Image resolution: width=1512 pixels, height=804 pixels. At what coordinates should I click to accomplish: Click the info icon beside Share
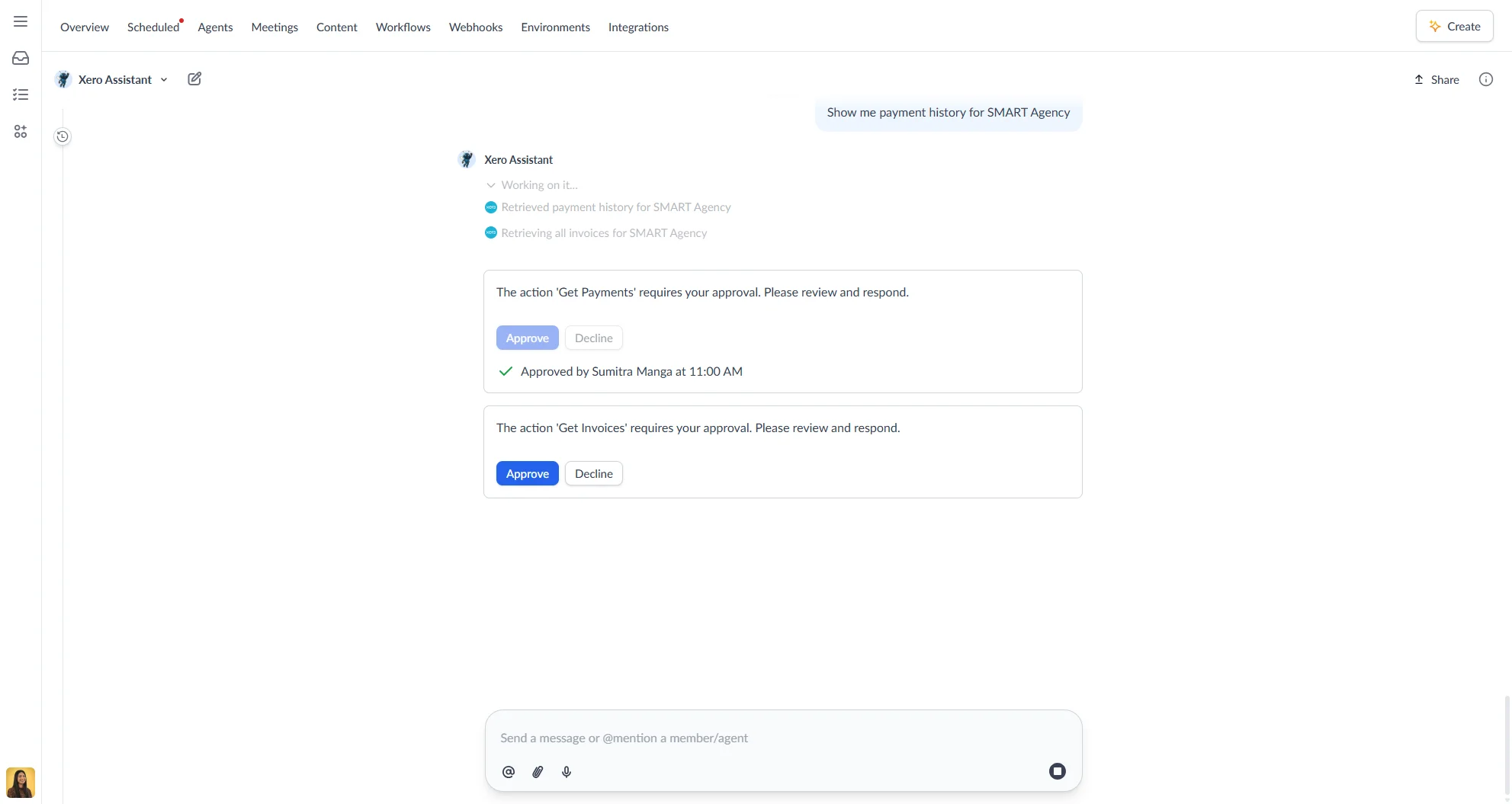pos(1485,79)
